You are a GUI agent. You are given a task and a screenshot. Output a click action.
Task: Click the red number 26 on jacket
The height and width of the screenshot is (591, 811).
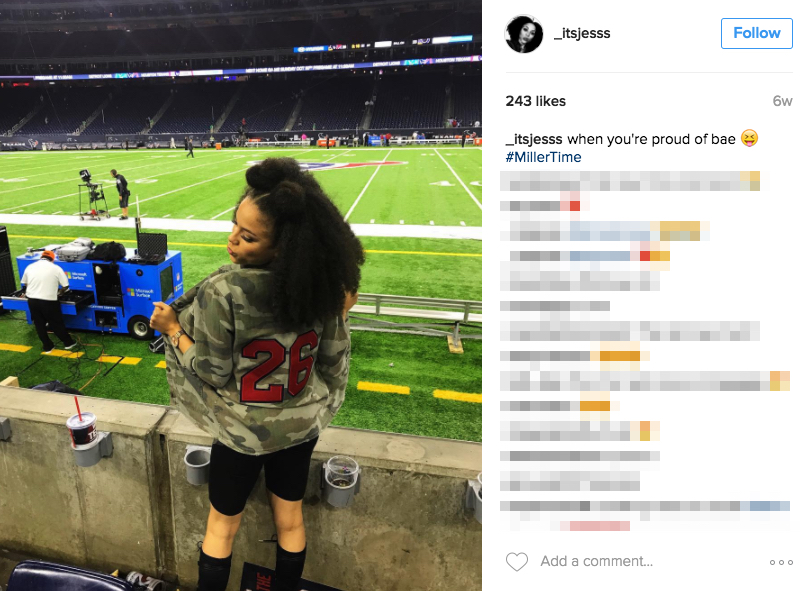click(279, 366)
